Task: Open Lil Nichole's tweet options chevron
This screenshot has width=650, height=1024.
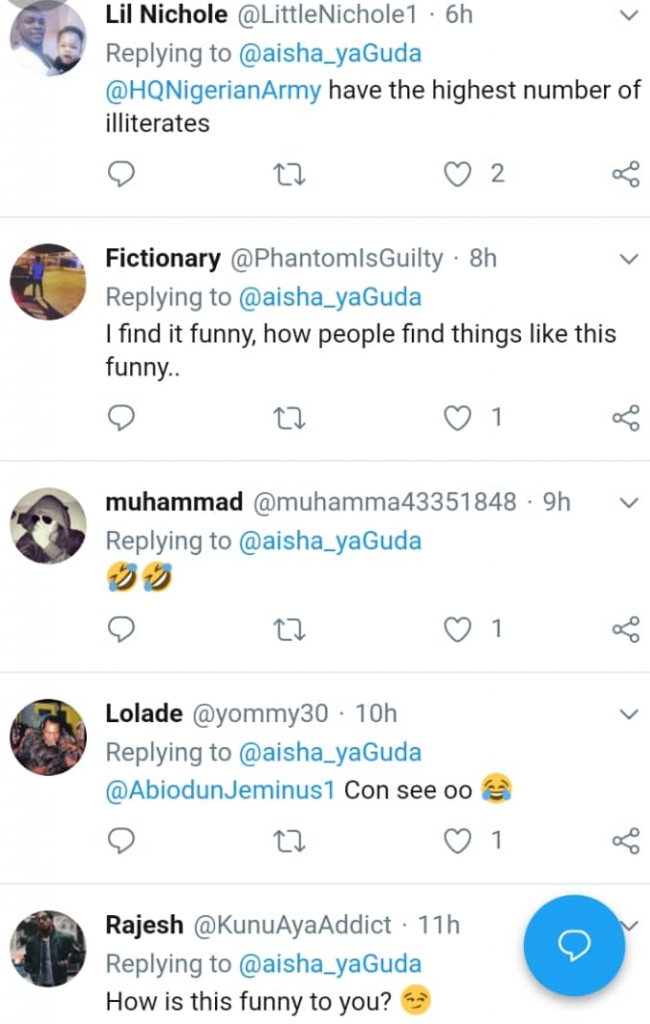Action: tap(629, 16)
